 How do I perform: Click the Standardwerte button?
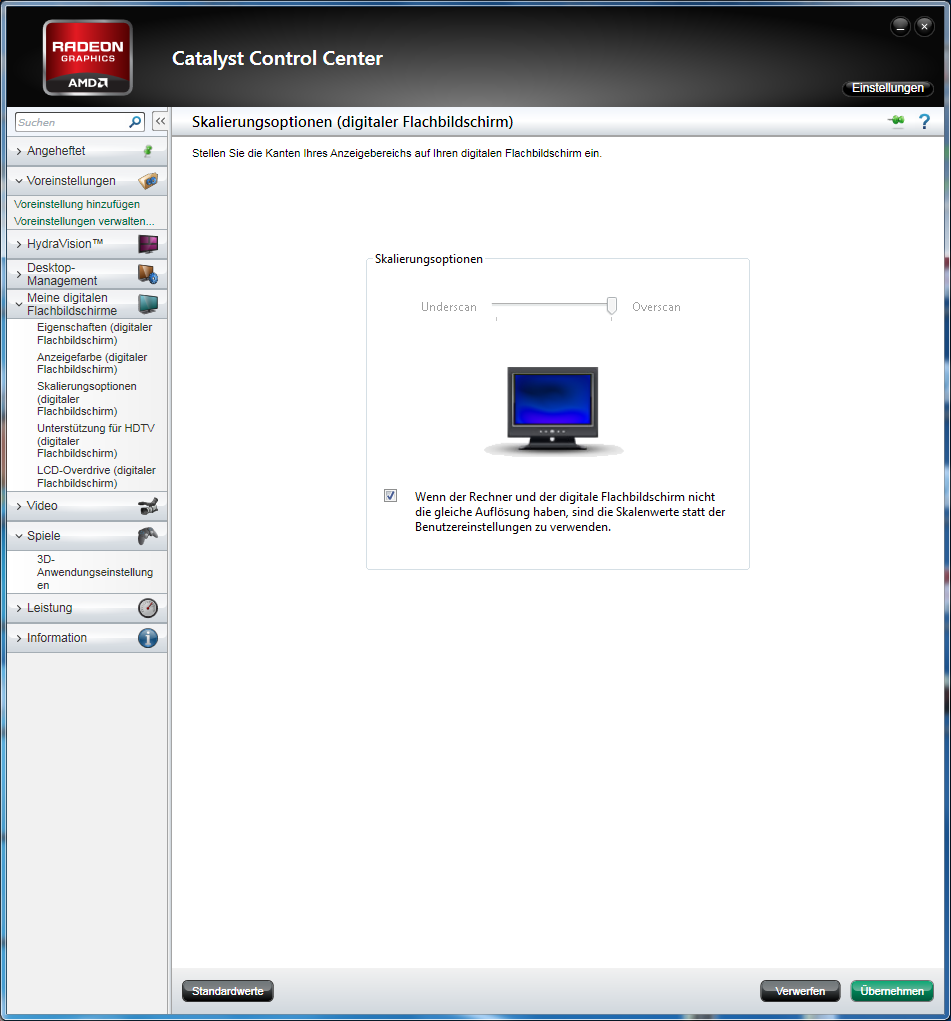227,991
